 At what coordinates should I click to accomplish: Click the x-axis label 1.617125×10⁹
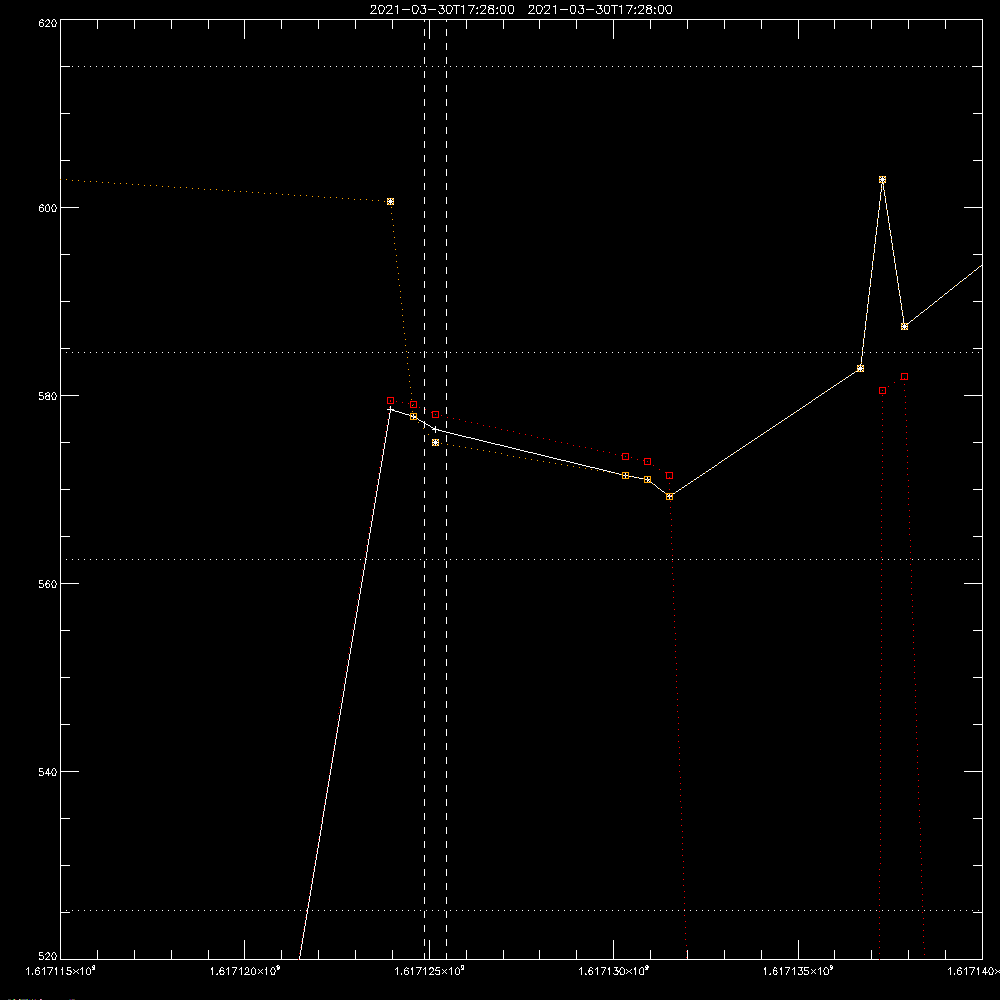pyautogui.click(x=429, y=971)
